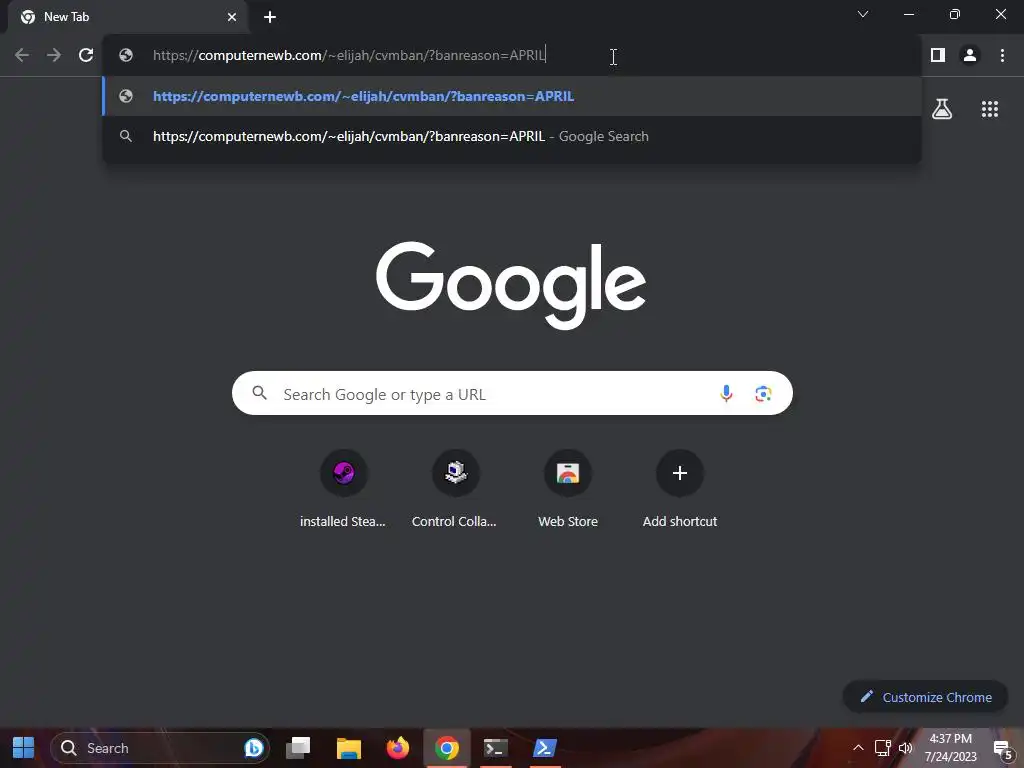
Task: Click the address bar URL text
Action: click(x=349, y=56)
